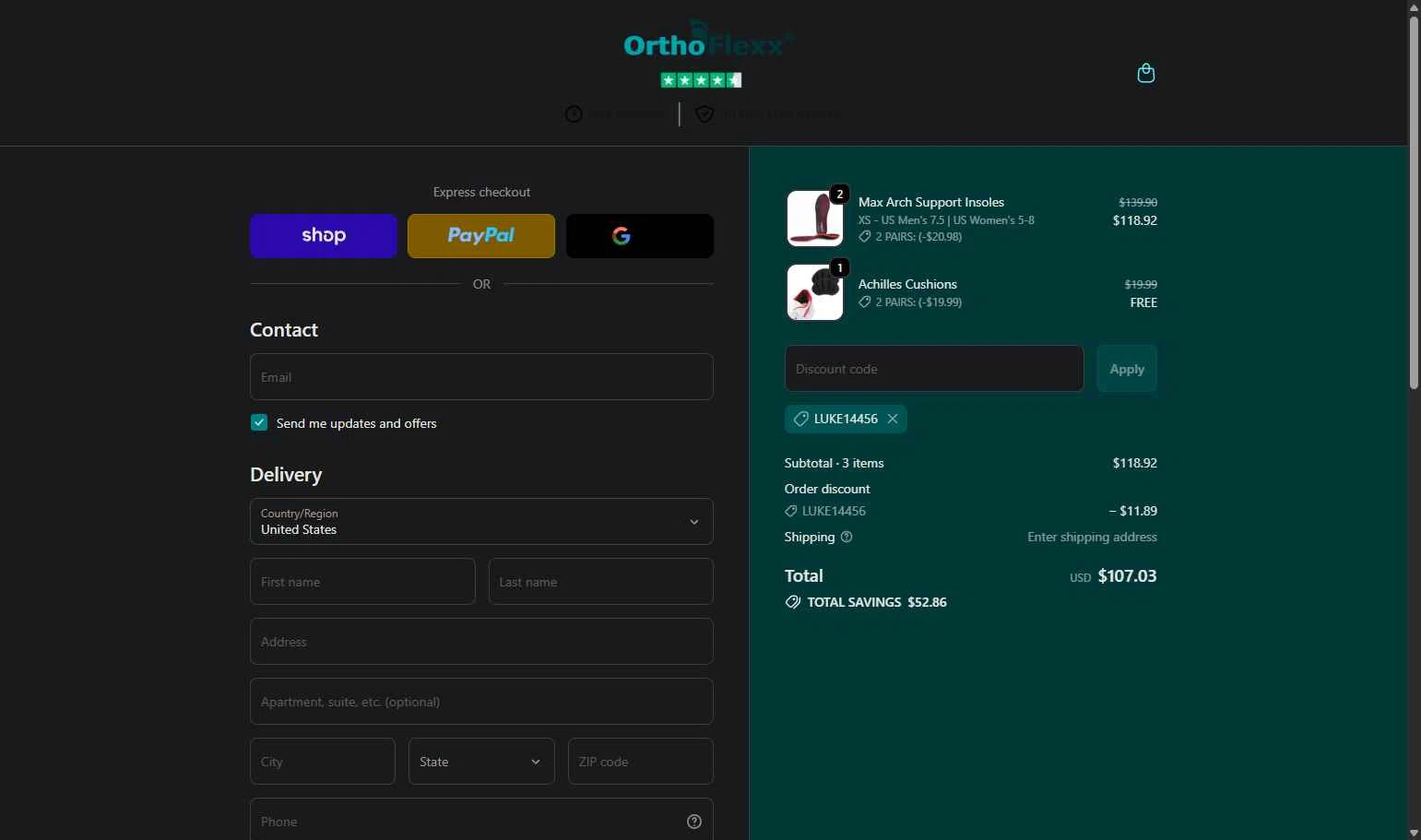Click the struck-through '$139.90' price
The height and width of the screenshot is (840, 1421).
[x=1138, y=202]
